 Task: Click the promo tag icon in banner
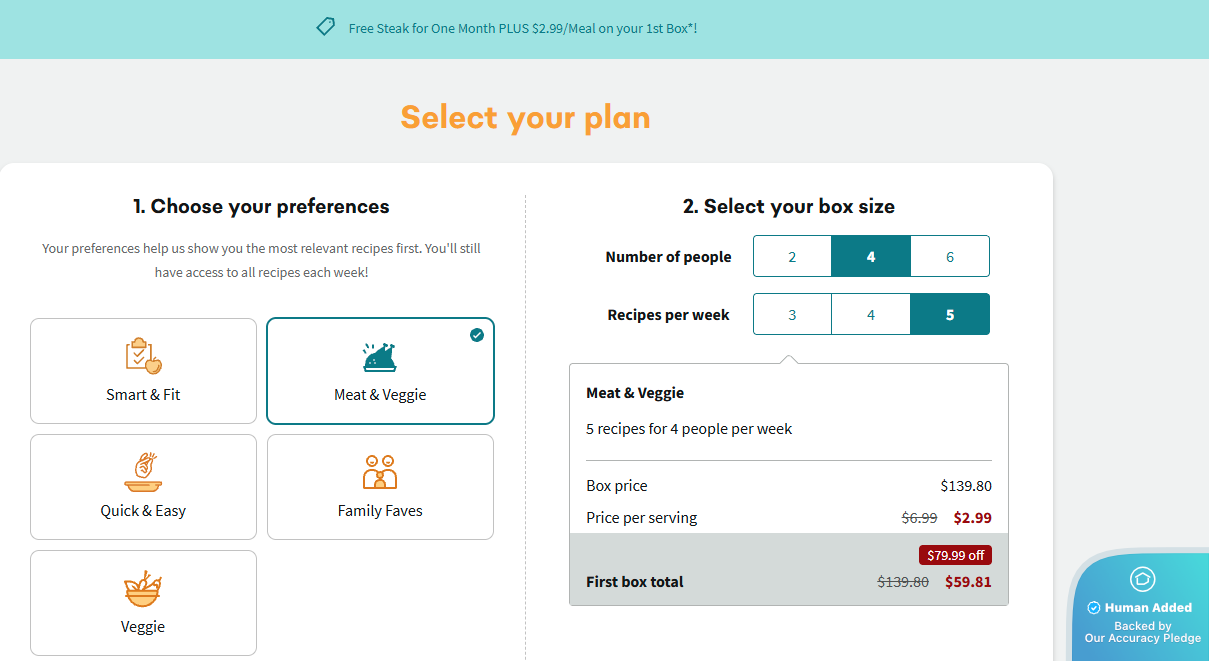point(326,27)
